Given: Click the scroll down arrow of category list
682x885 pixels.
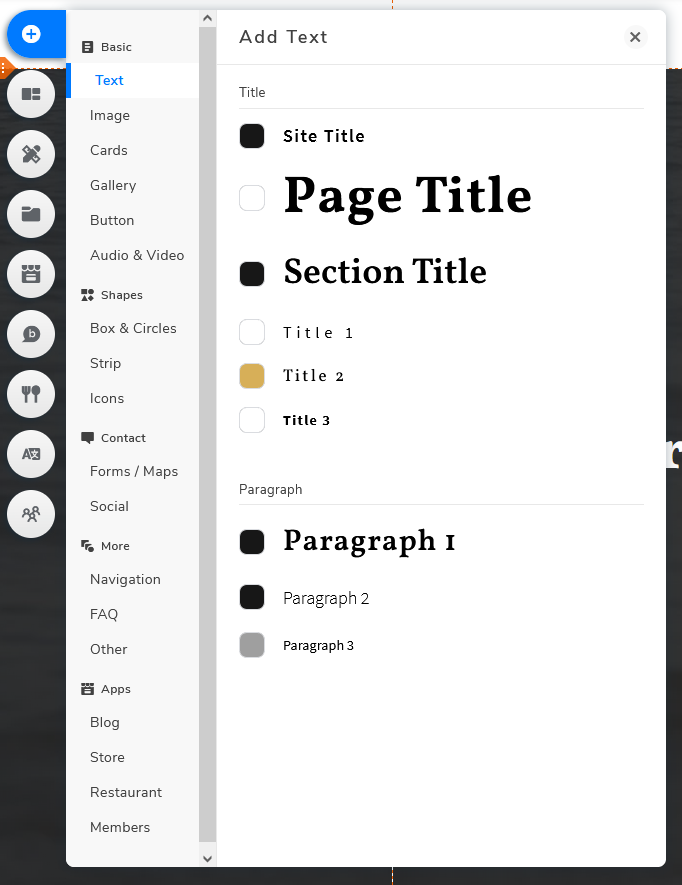Looking at the screenshot, I should 207,858.
